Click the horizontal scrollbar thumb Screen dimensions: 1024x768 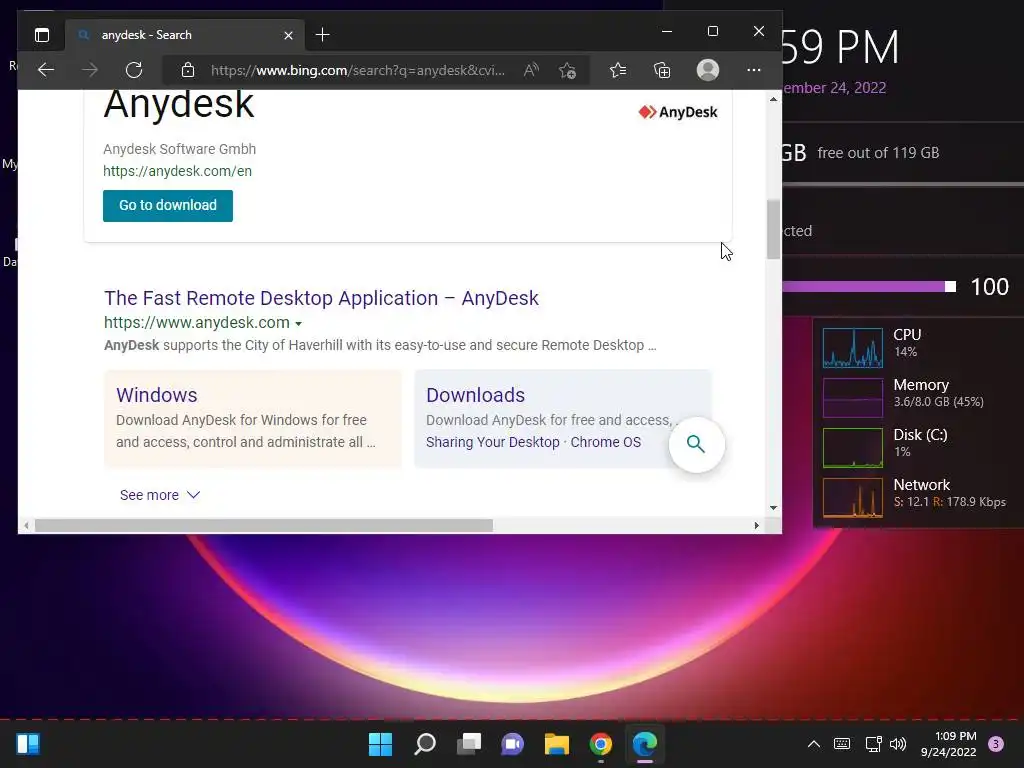pyautogui.click(x=264, y=525)
